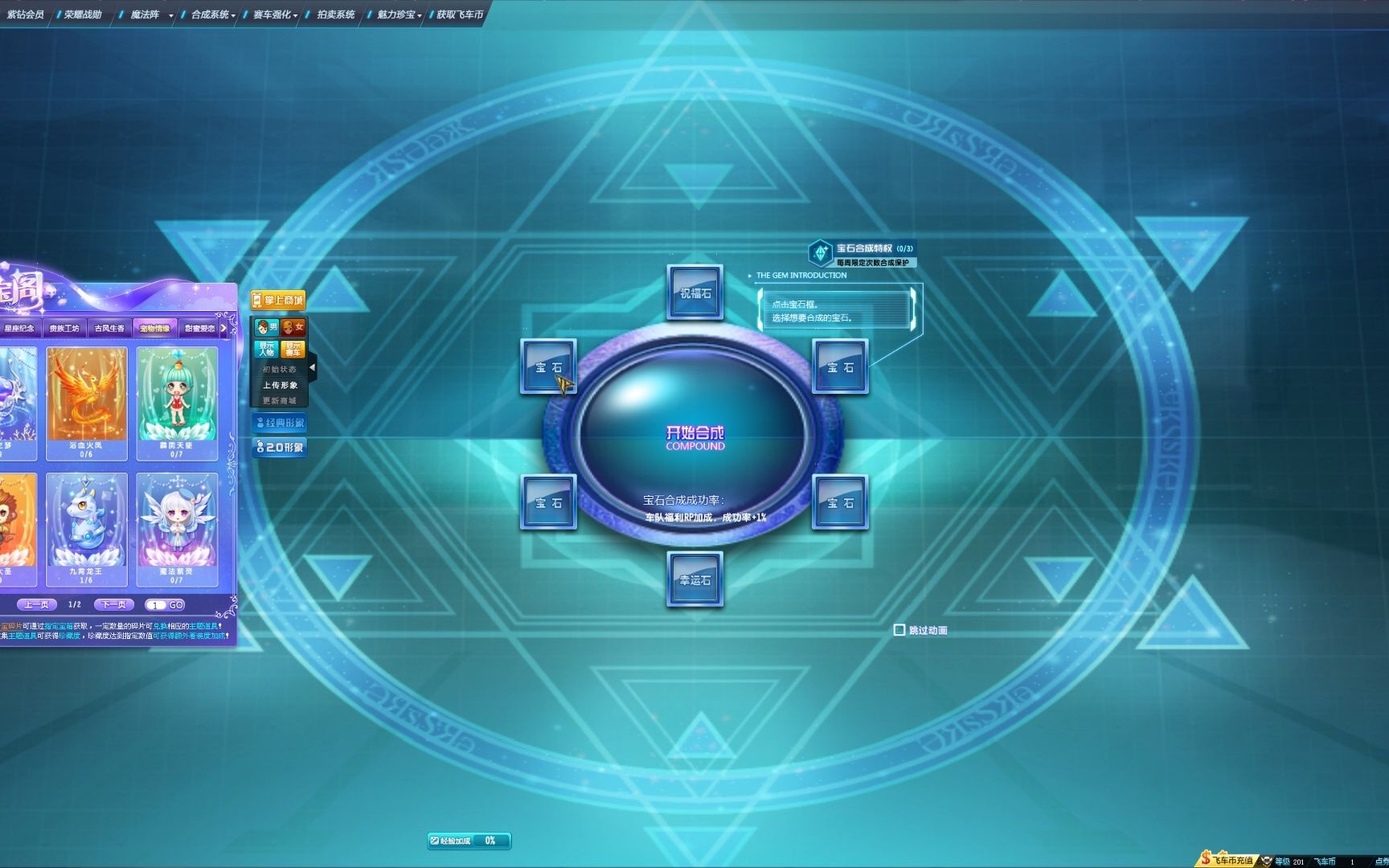Enable the 跳过动画 checkbox
Viewport: 1389px width, 868px height.
[899, 630]
